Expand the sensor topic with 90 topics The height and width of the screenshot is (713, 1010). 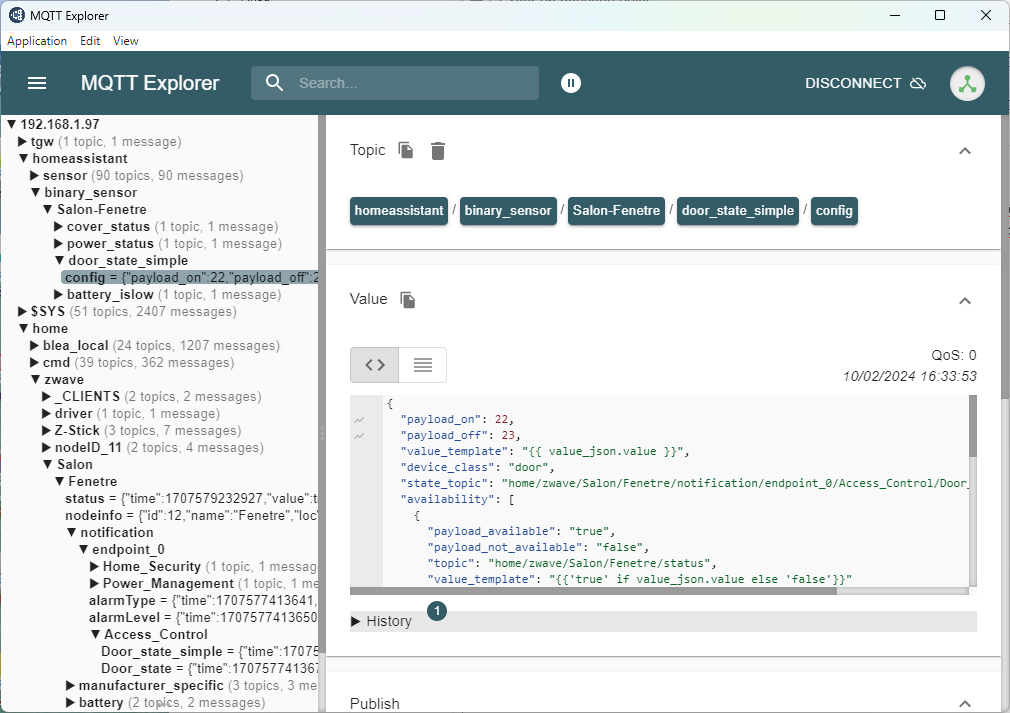click(x=35, y=175)
